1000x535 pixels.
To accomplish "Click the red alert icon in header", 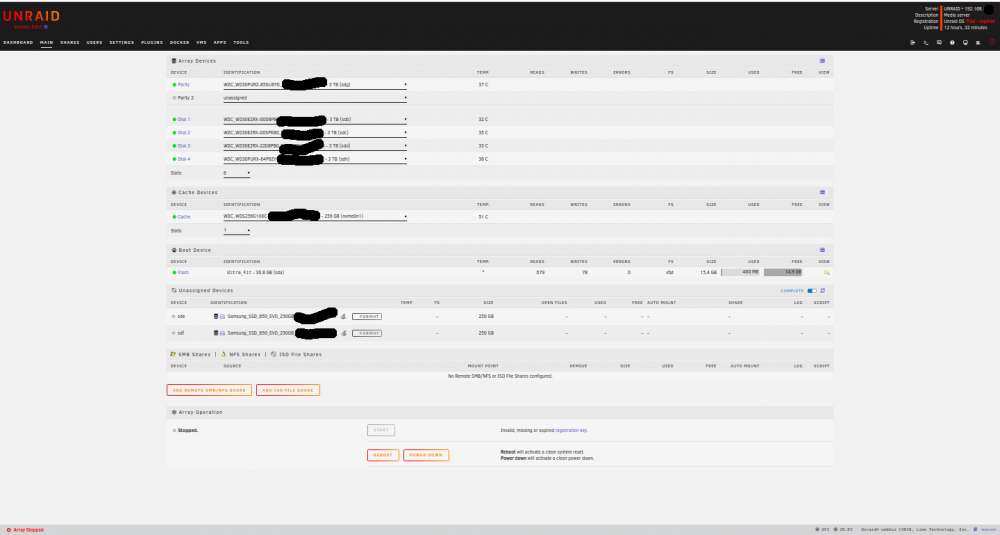I will coord(992,43).
